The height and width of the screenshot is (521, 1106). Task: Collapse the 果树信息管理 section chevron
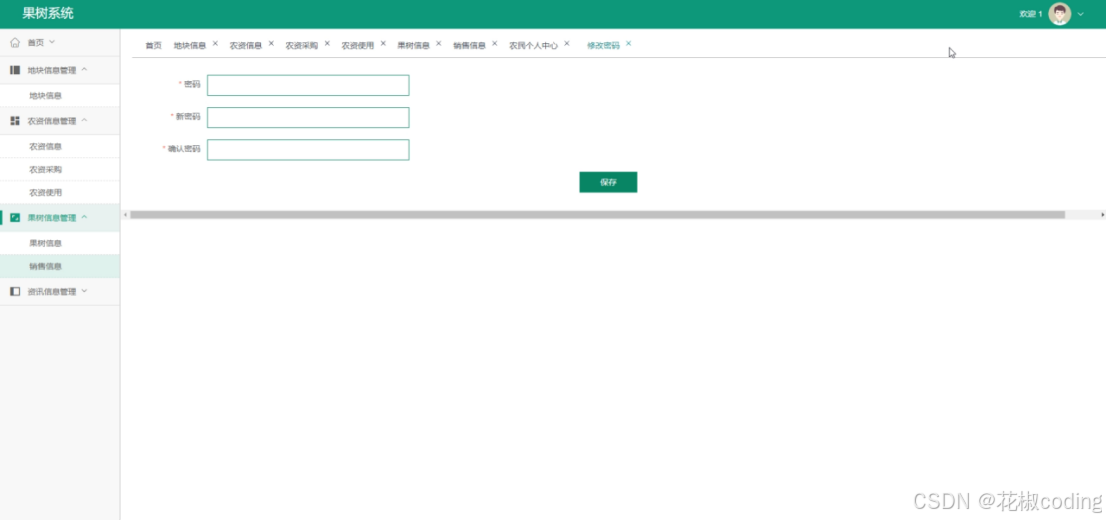click(84, 217)
